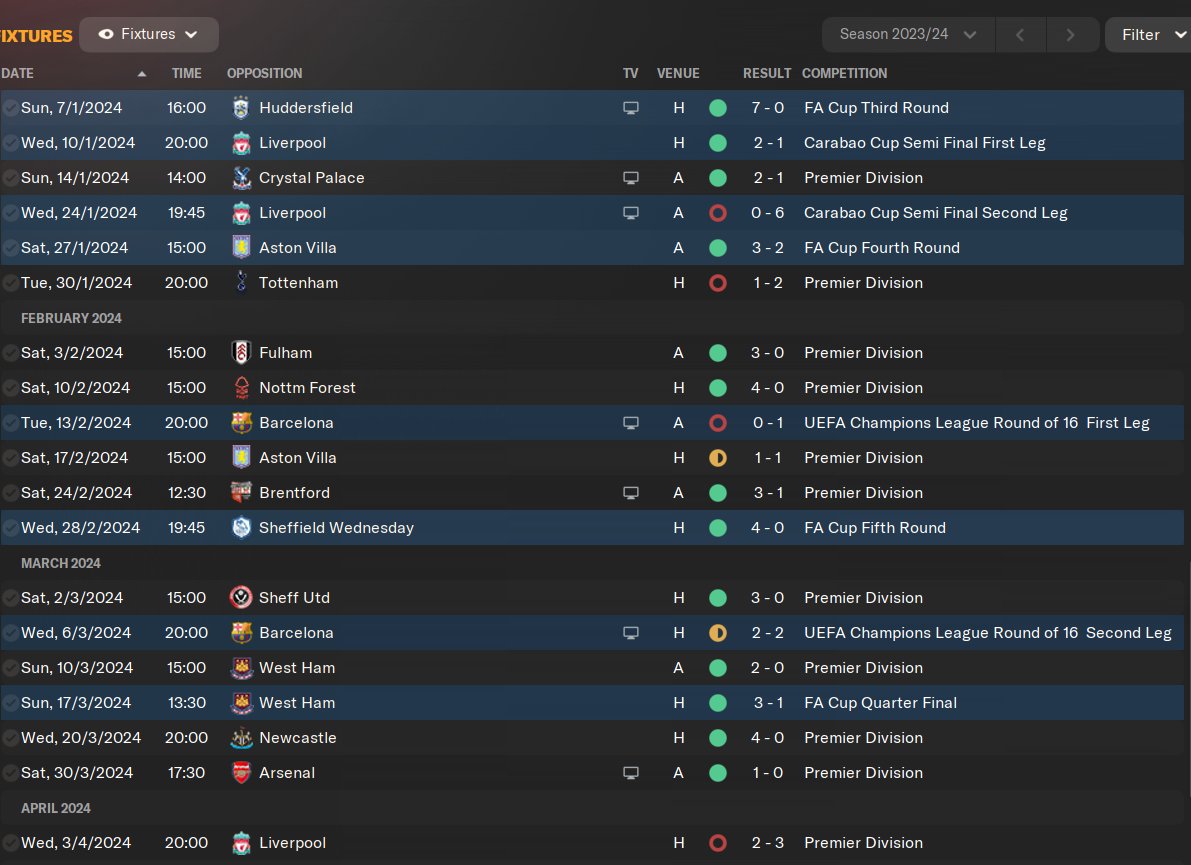Open the Season 2023/24 dropdown
The image size is (1191, 865).
(x=908, y=34)
